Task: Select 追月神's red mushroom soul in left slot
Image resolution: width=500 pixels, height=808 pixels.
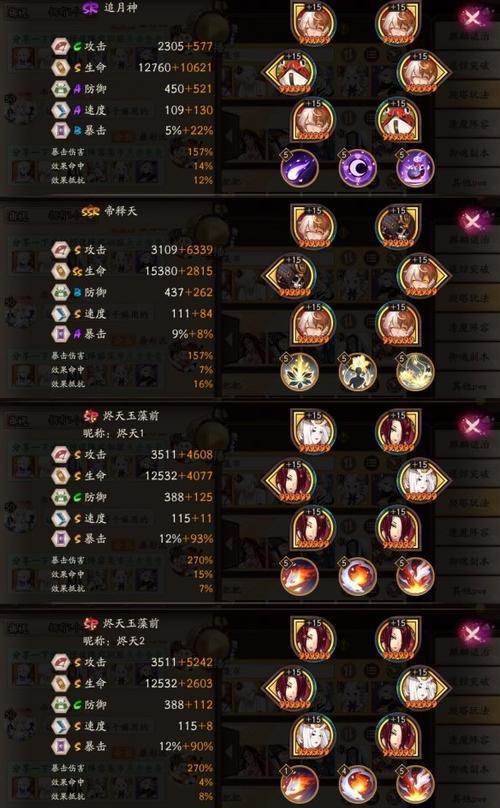Action: click(x=292, y=72)
